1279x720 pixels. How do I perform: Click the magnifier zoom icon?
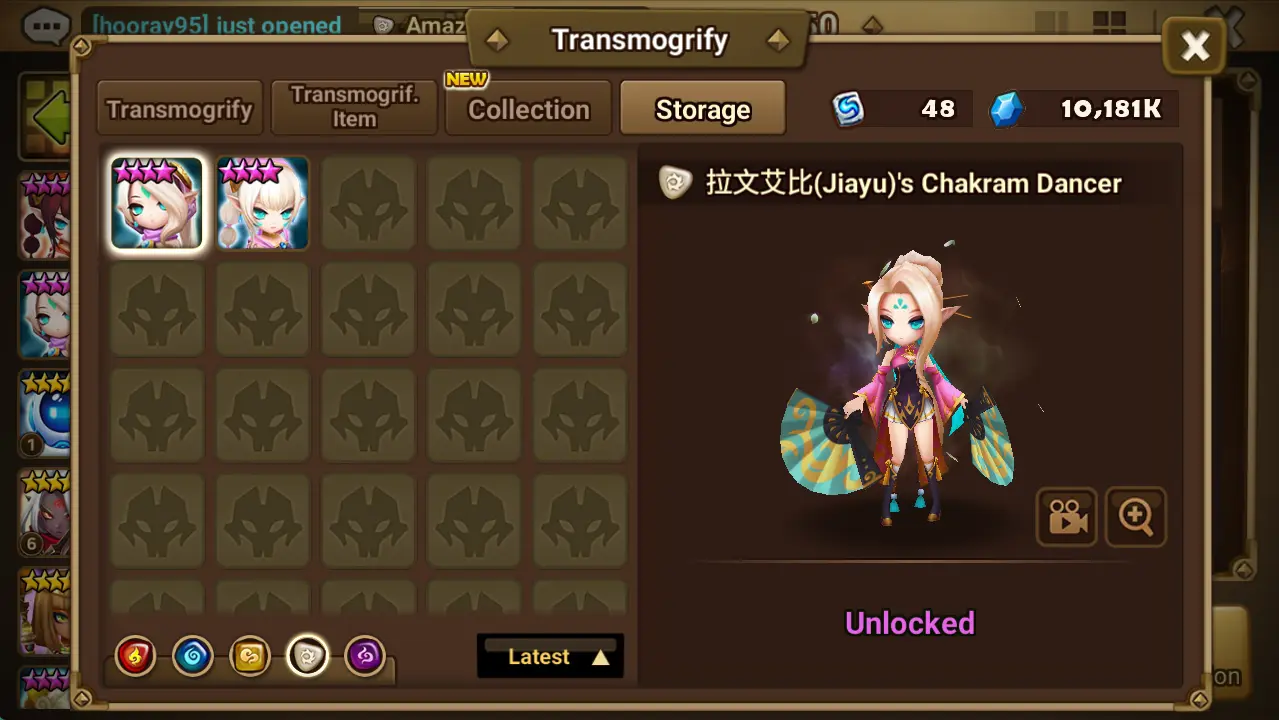(x=1136, y=517)
